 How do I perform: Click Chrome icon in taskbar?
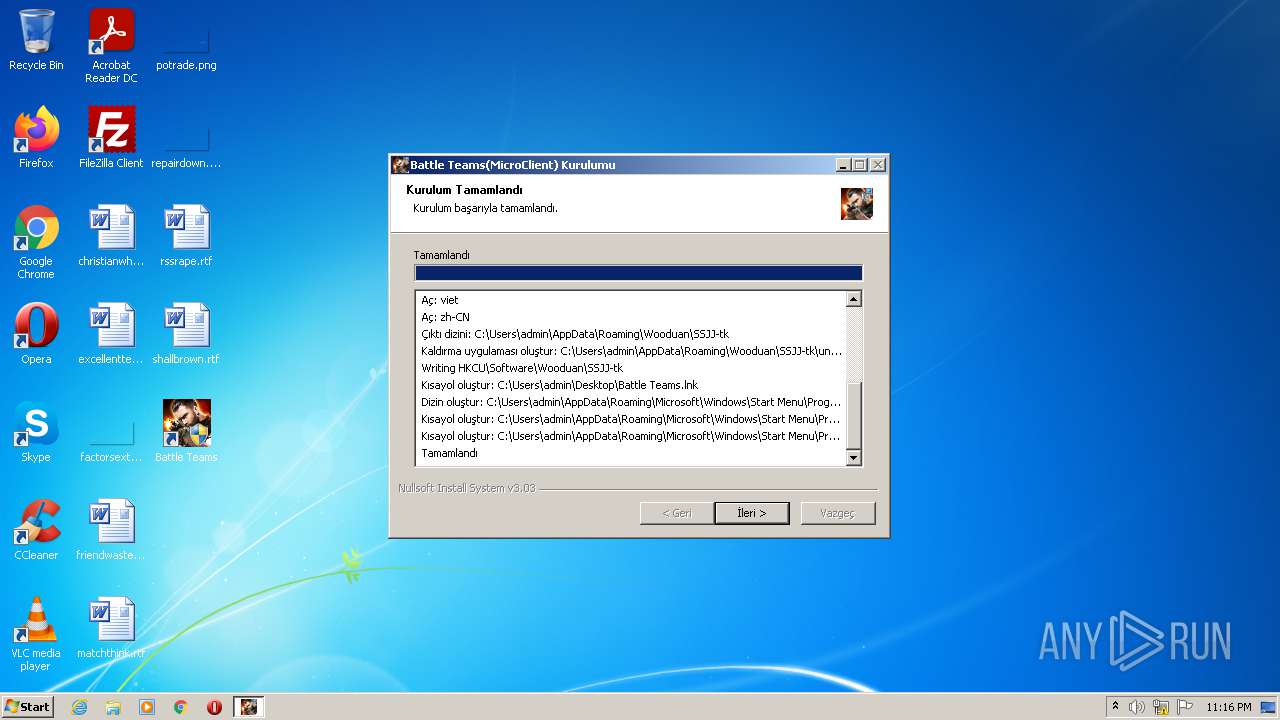coord(181,707)
